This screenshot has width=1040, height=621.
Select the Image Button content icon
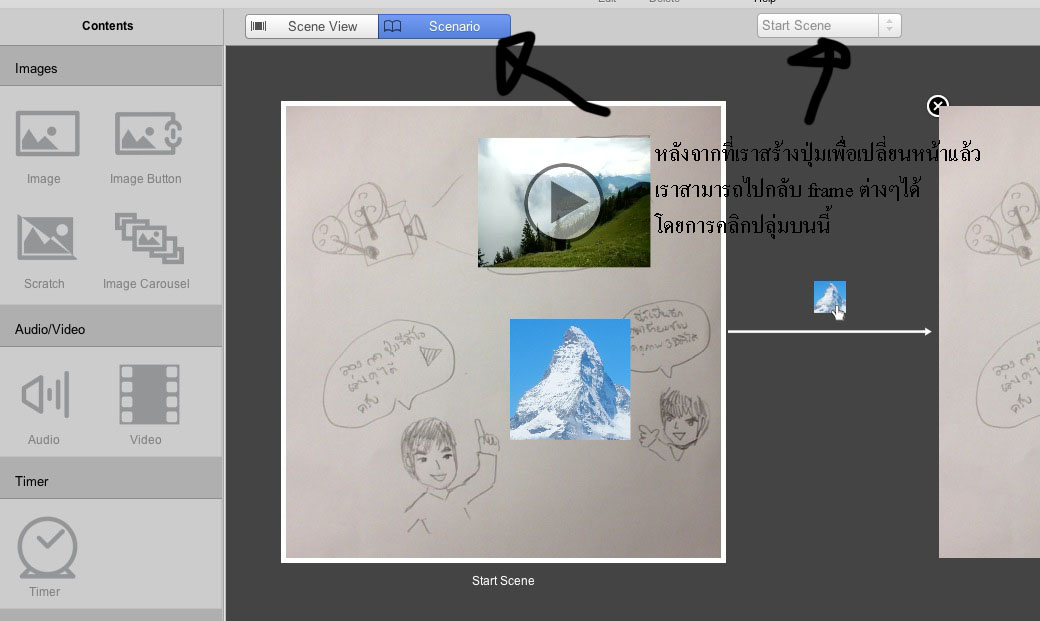148,133
